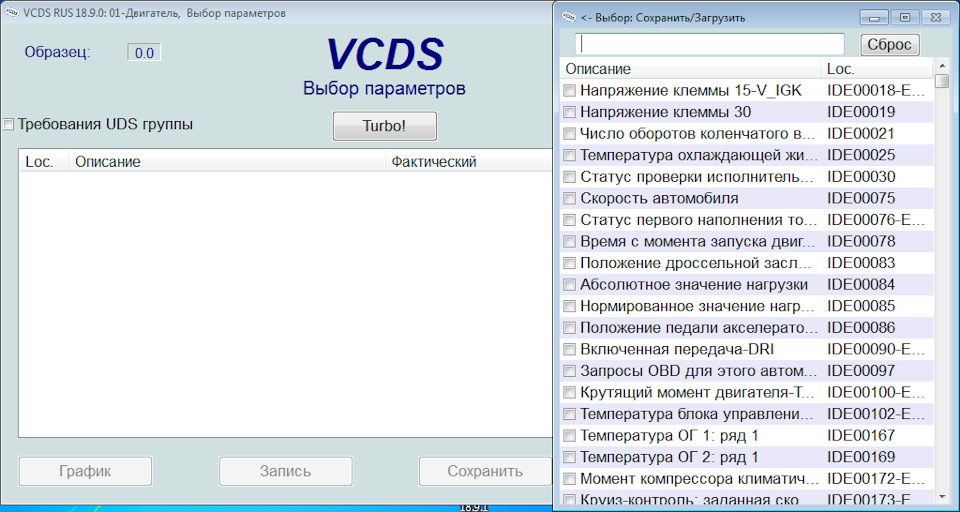The width and height of the screenshot is (960, 512).
Task: Click the График button
Action: pos(85,471)
